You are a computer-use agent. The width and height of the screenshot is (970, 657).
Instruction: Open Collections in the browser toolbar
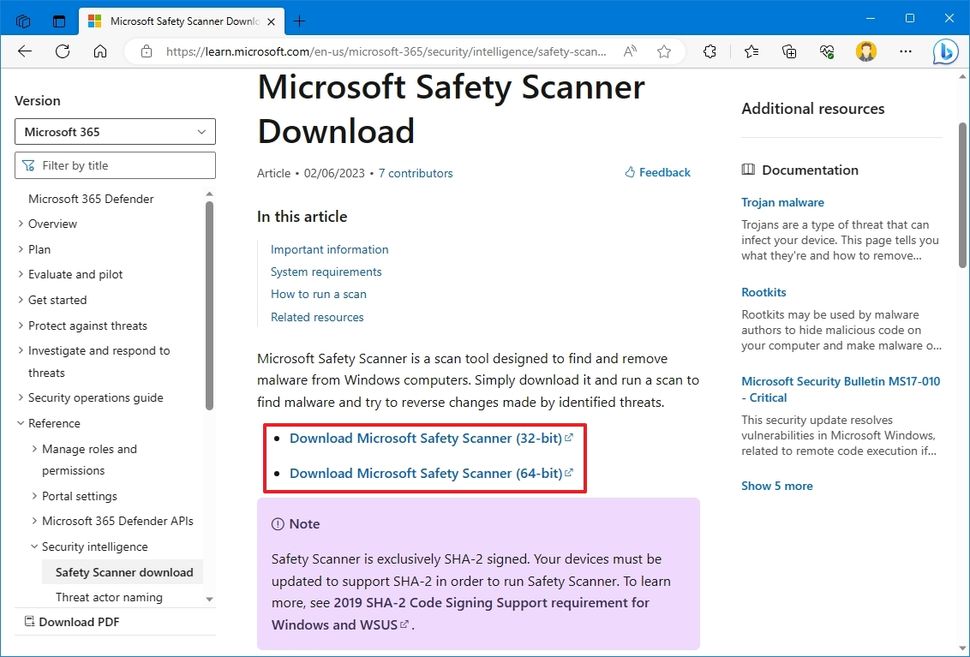pyautogui.click(x=787, y=51)
